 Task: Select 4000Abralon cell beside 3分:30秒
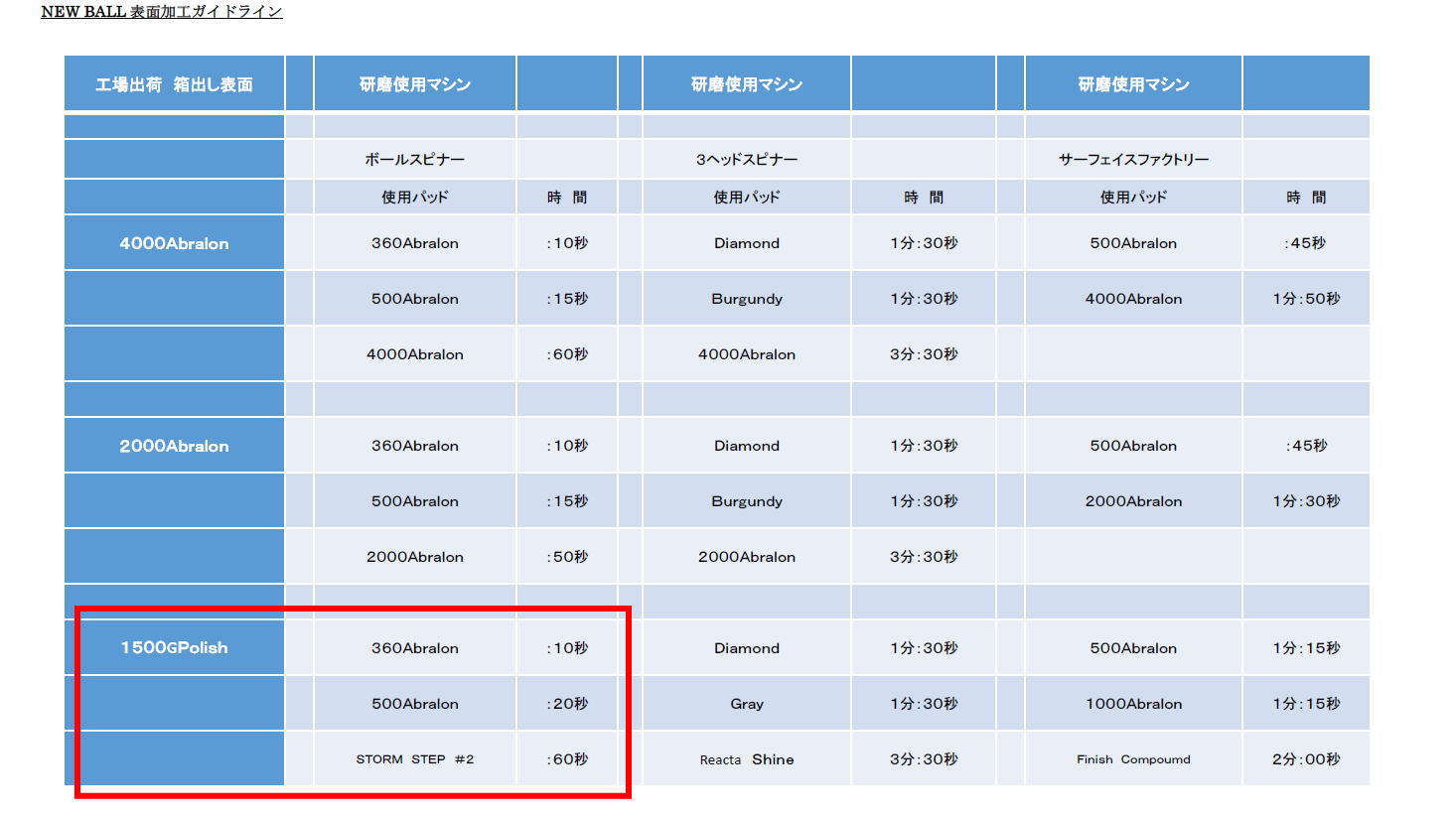tap(747, 354)
